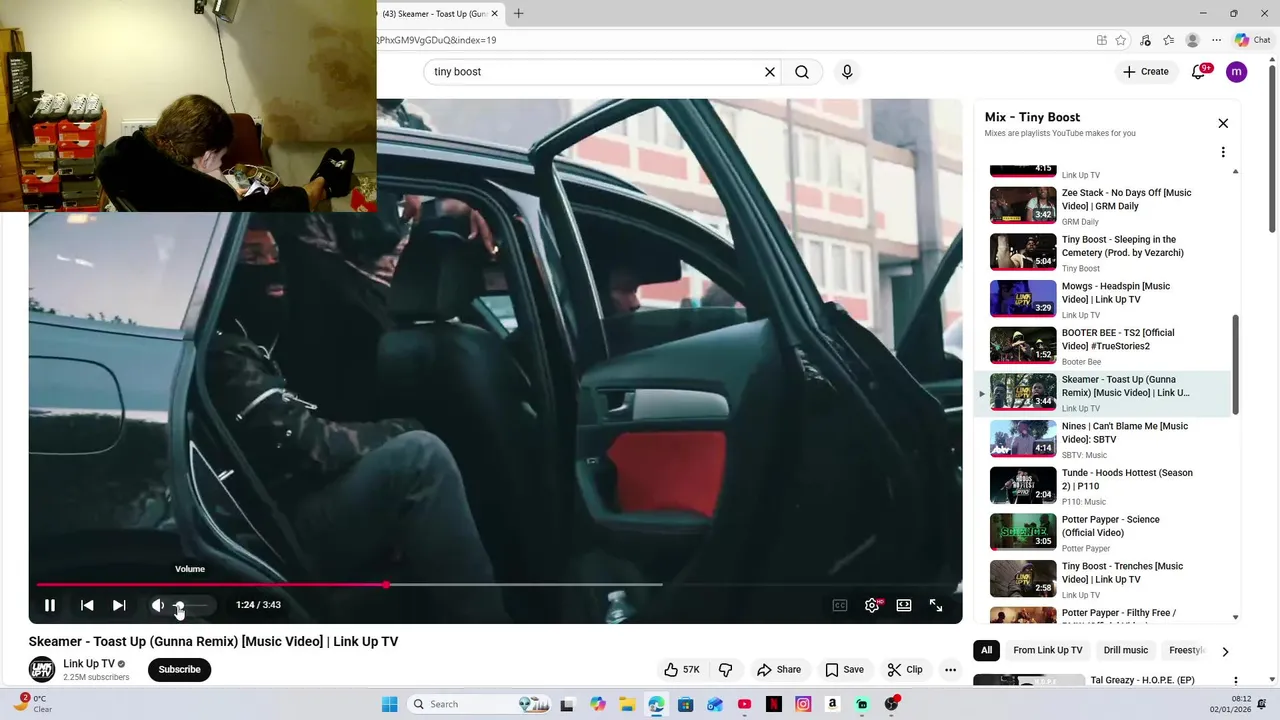
Task: Select 'From Link Up TV' chip
Action: (x=1047, y=650)
